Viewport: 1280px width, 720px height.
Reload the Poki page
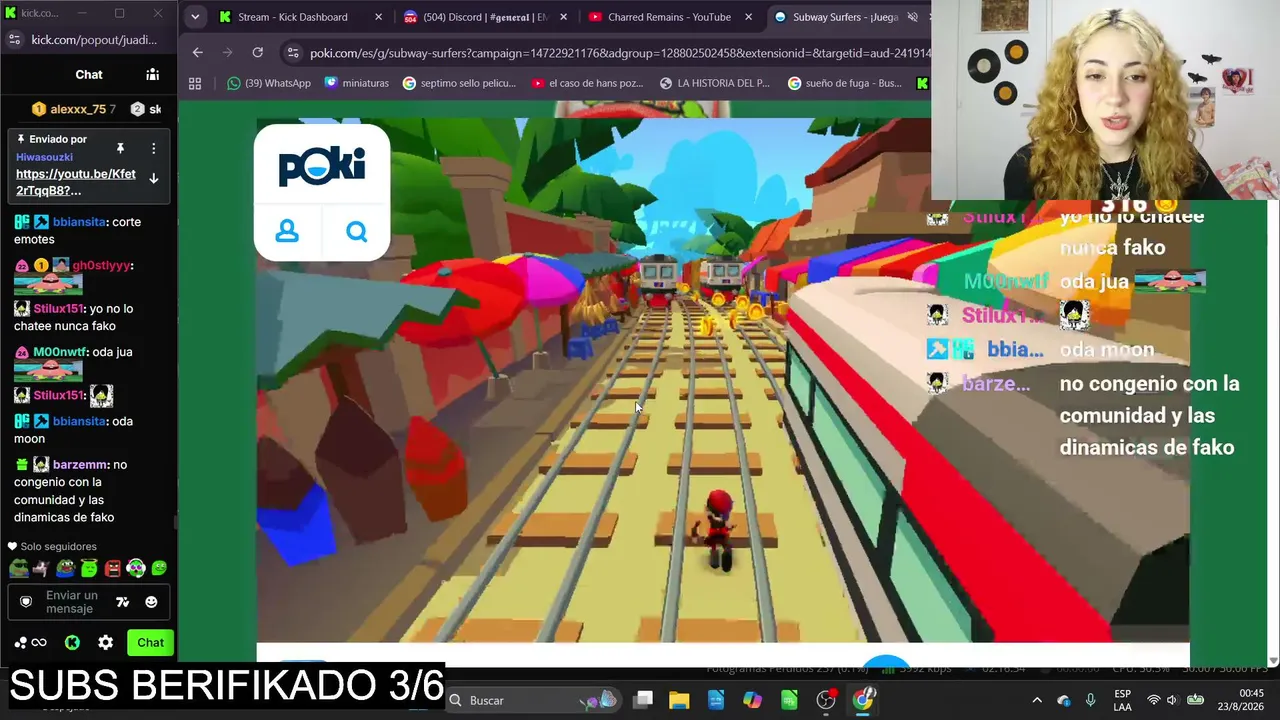[257, 53]
